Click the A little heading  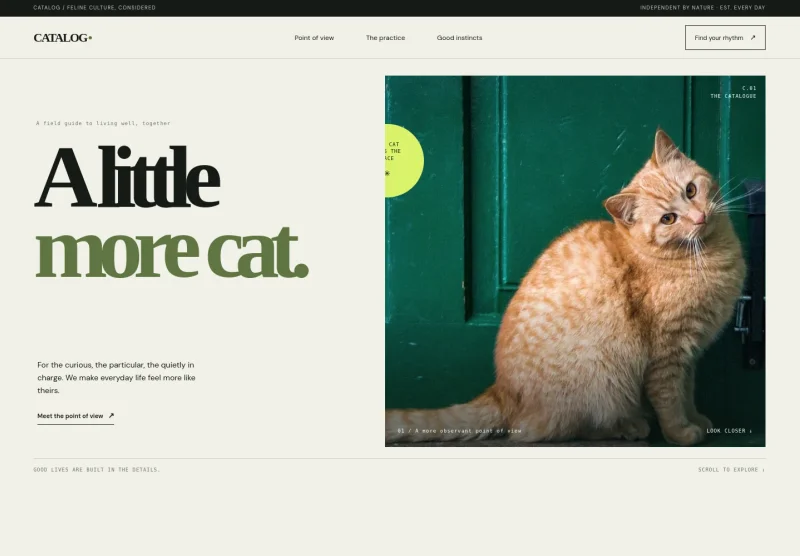[127, 177]
